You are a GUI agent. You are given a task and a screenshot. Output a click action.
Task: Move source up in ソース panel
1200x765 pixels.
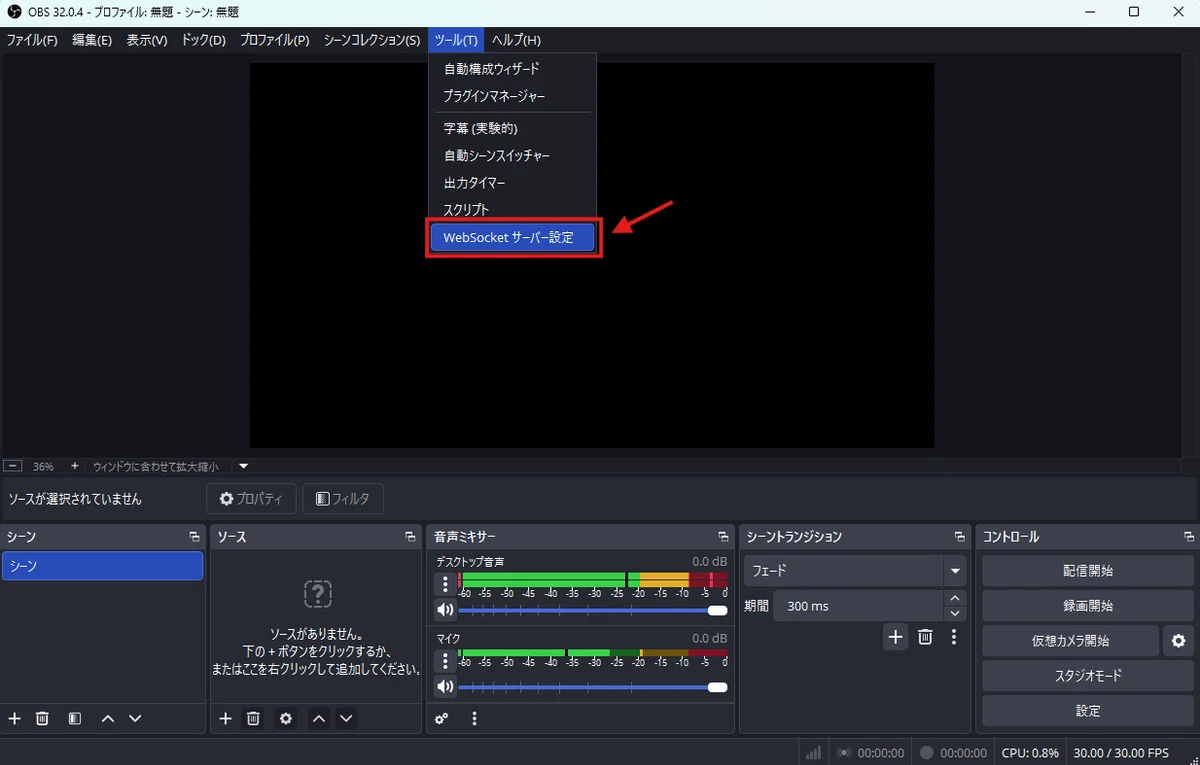[x=318, y=718]
